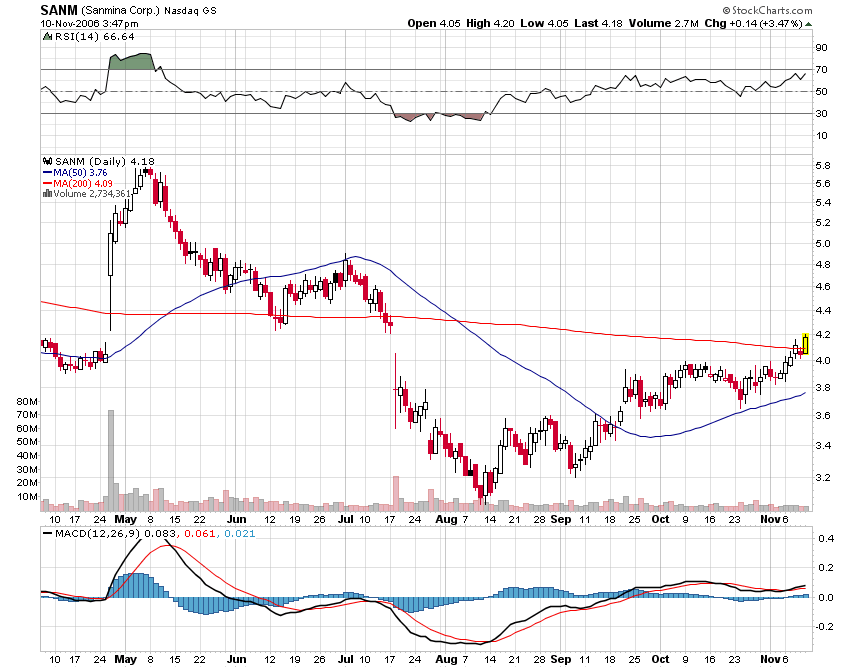Click the May label under the volume bars
The image size is (850, 668).
coord(125,519)
